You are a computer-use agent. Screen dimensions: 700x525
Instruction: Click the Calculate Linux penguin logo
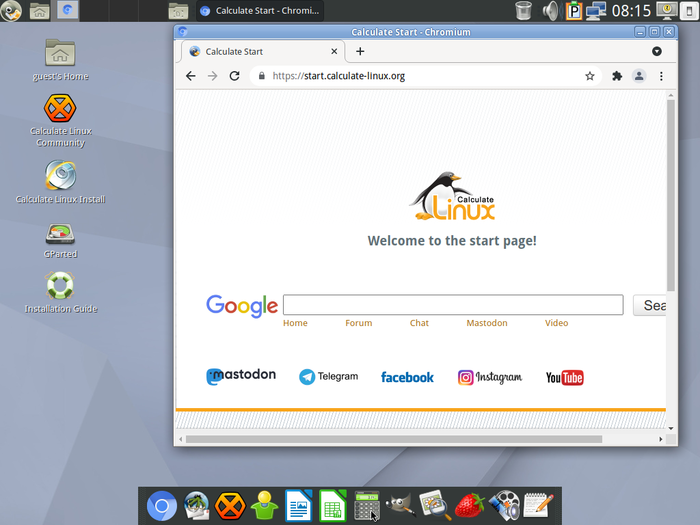(x=452, y=196)
